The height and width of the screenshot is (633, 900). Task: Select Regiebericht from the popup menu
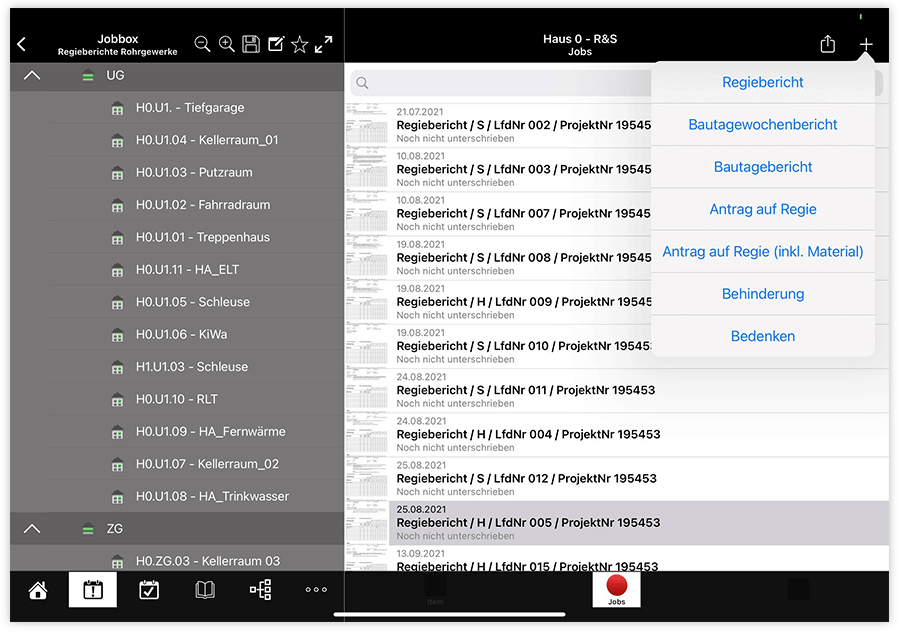[x=763, y=82]
